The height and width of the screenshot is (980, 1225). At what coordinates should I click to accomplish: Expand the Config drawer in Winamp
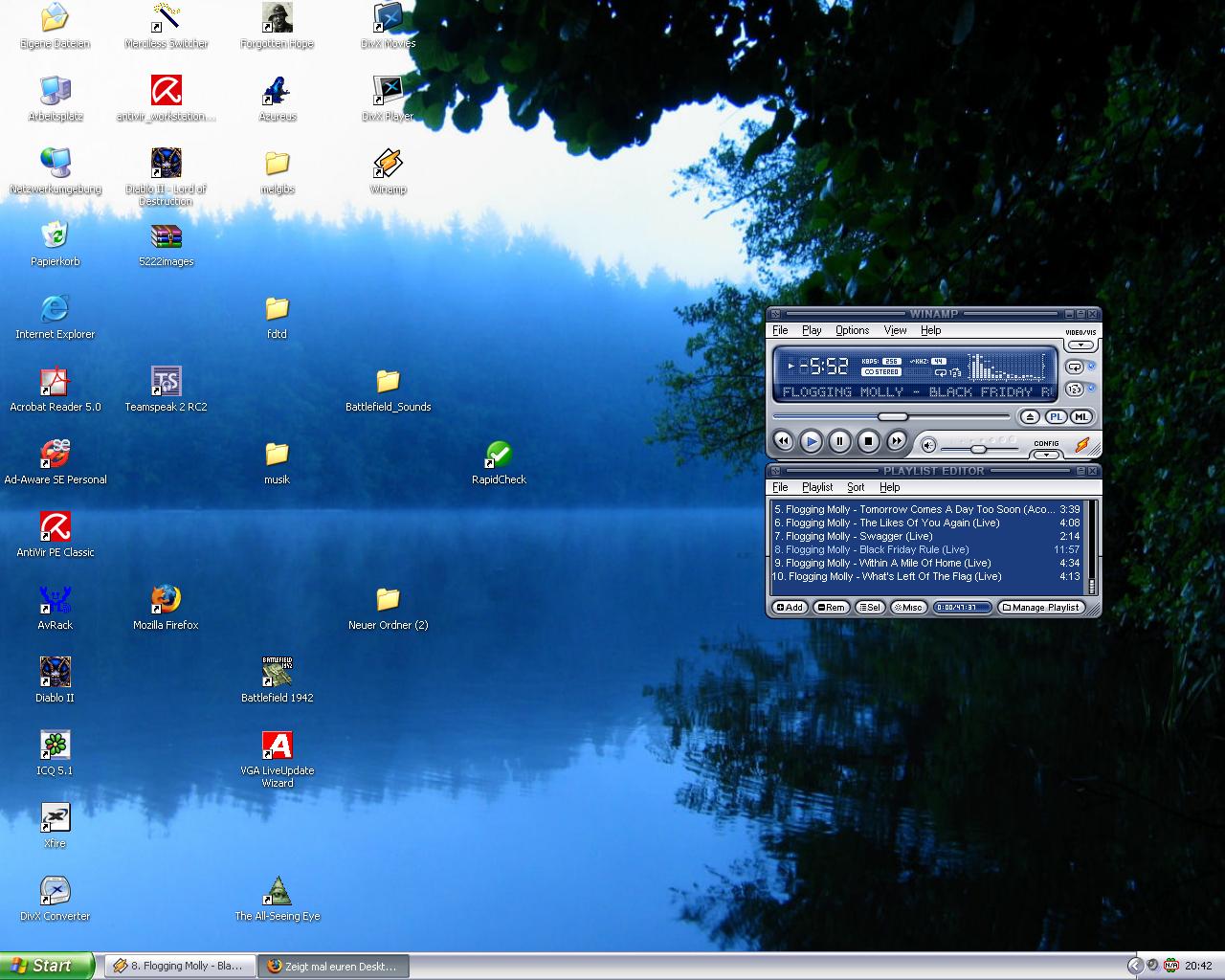1047,455
